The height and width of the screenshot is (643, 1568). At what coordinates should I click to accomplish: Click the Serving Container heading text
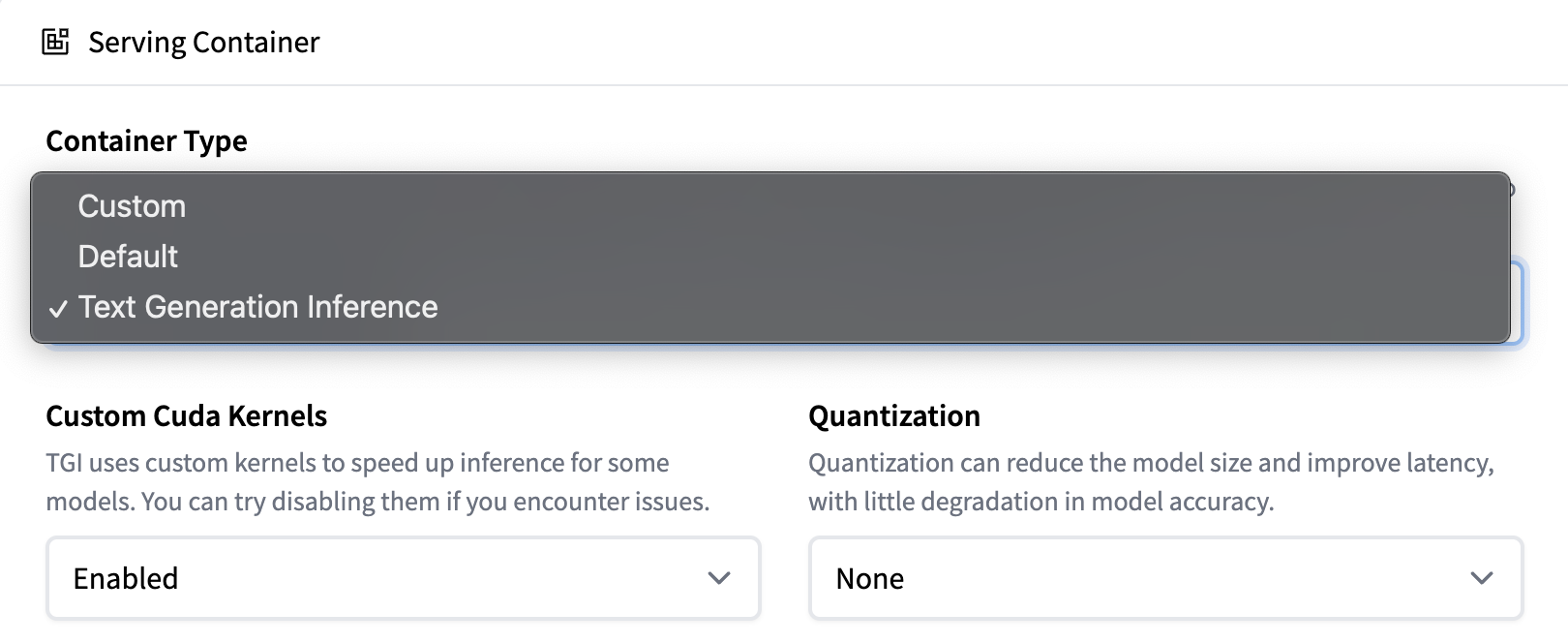click(203, 43)
